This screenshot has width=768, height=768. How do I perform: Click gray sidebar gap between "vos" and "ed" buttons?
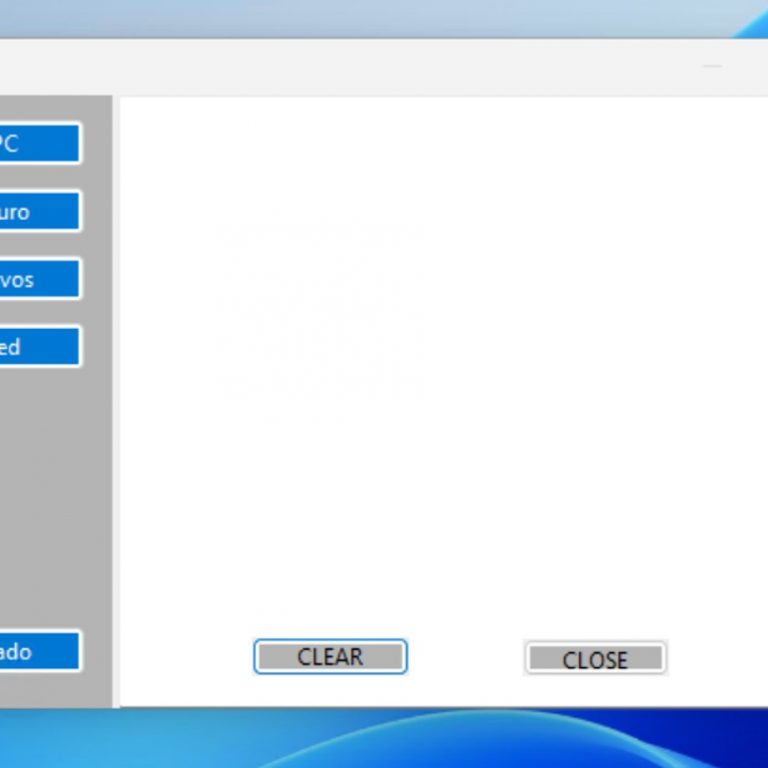tap(40, 313)
